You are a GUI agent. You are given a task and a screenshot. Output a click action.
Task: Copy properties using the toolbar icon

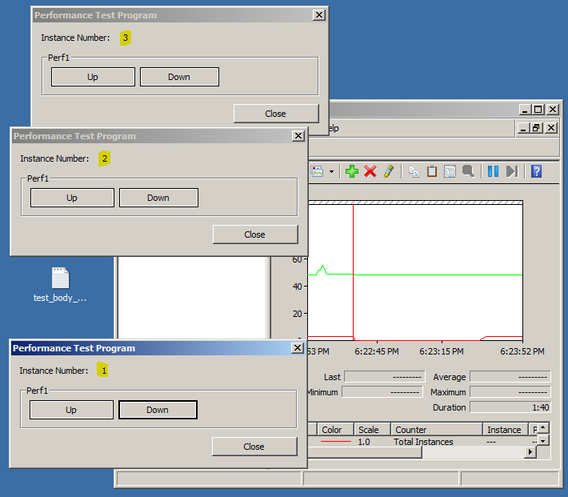click(x=414, y=172)
